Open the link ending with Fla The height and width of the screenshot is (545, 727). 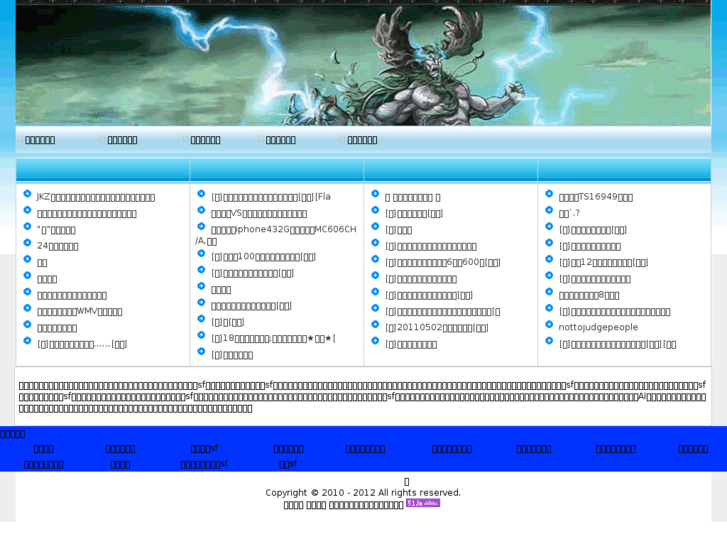271,197
